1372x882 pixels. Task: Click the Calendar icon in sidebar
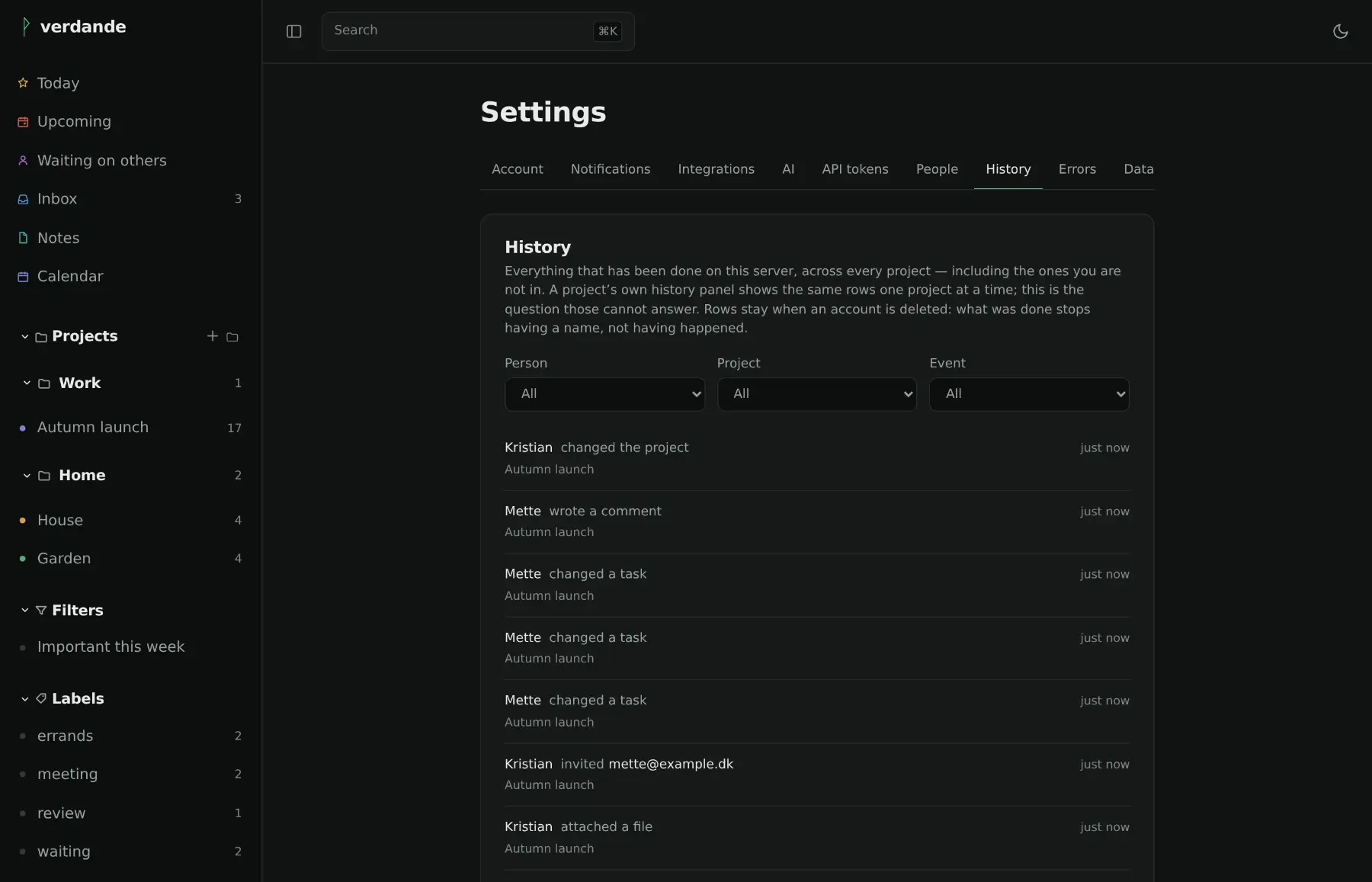[x=23, y=277]
